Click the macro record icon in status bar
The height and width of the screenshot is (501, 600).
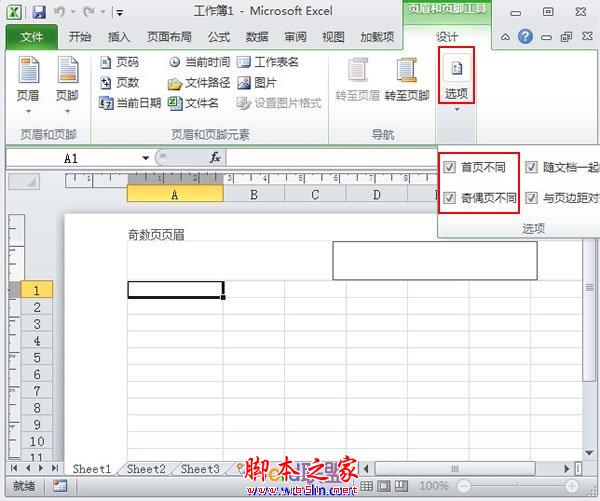[x=60, y=486]
